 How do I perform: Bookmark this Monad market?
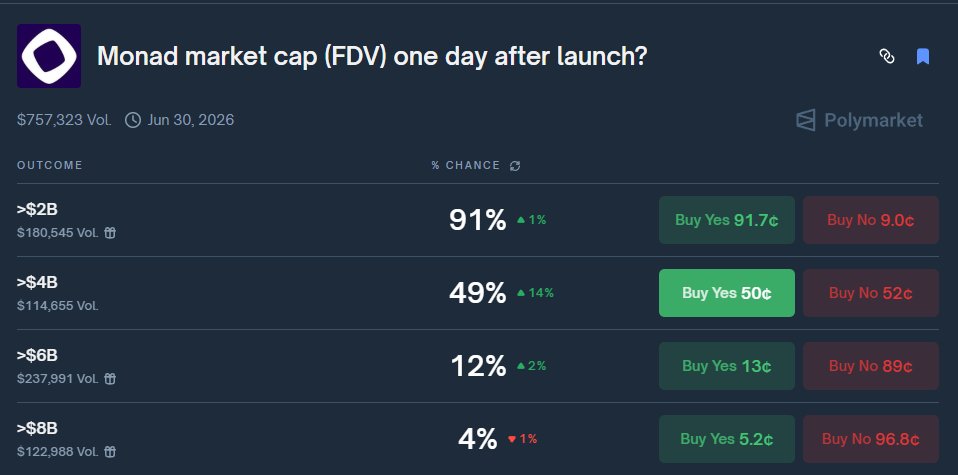click(x=923, y=56)
